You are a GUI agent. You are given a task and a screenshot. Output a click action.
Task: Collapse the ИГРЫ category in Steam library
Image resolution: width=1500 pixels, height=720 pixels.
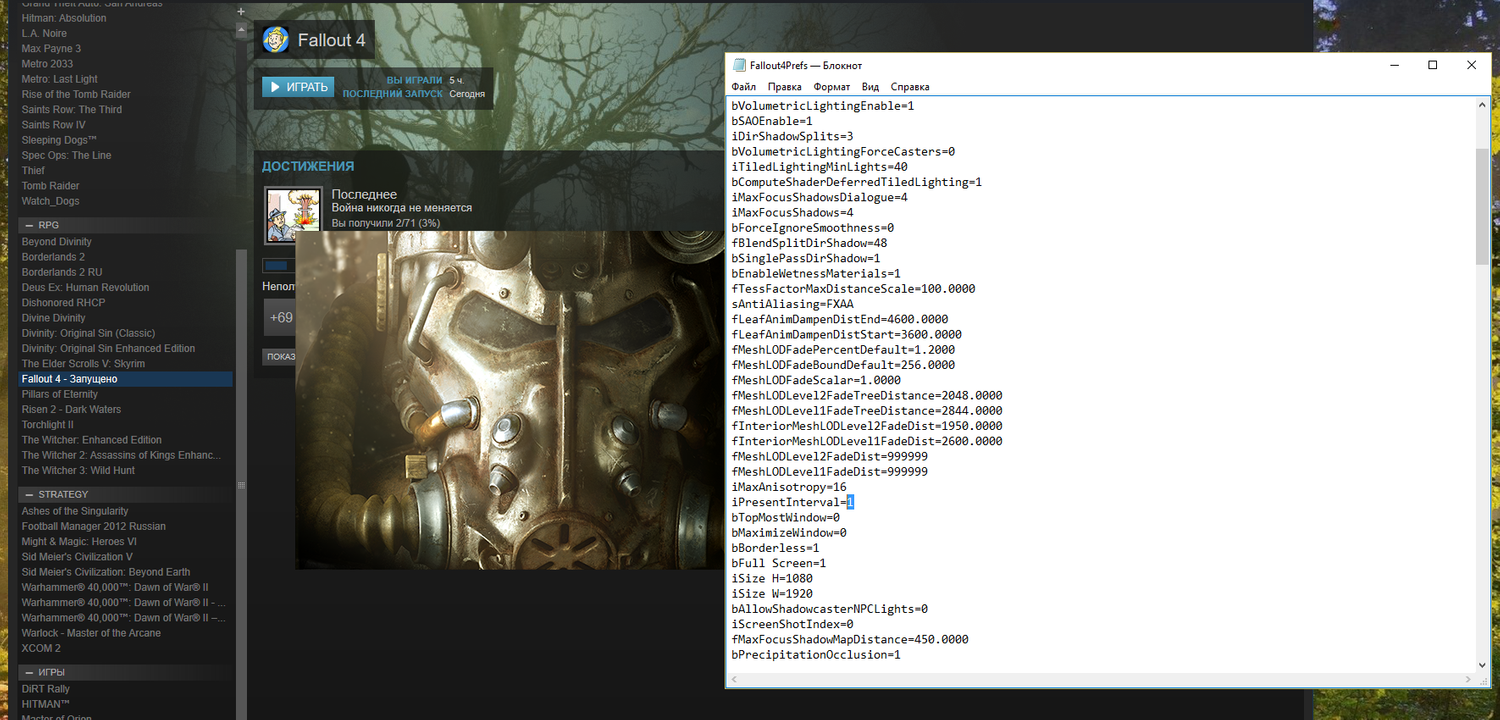[30, 672]
